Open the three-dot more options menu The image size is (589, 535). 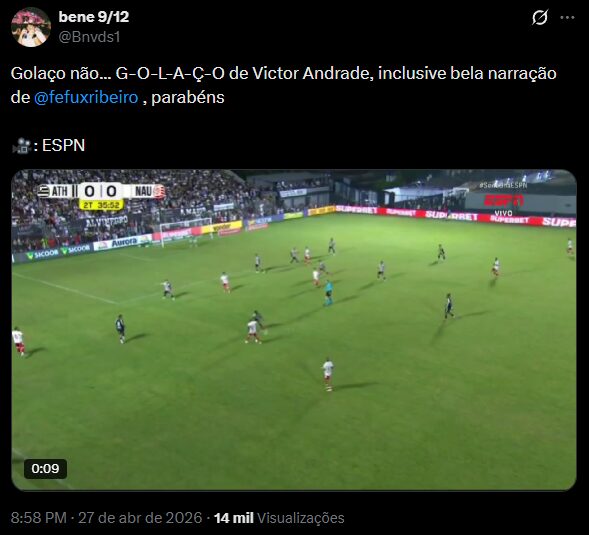click(567, 17)
